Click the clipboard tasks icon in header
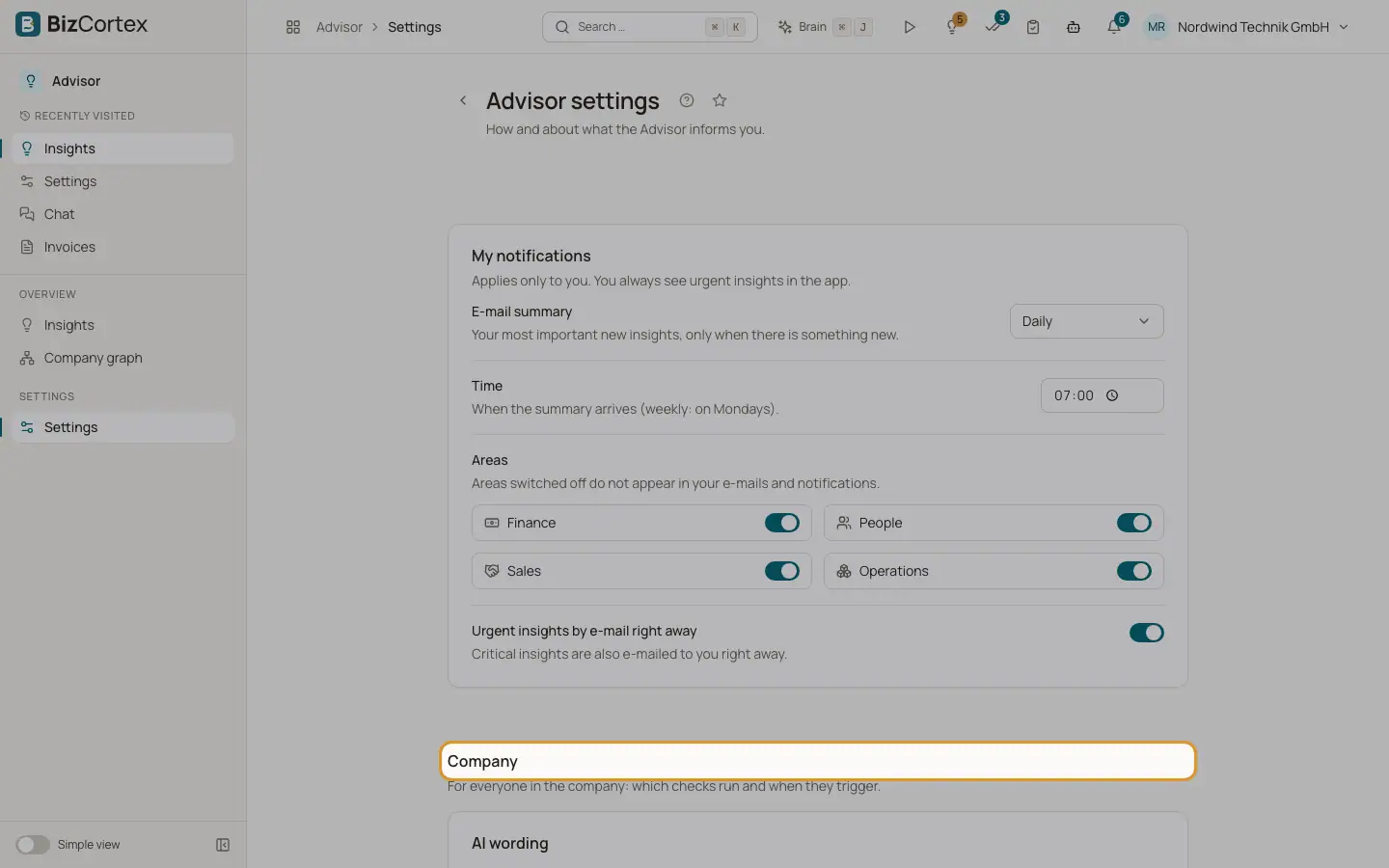 tap(1033, 27)
